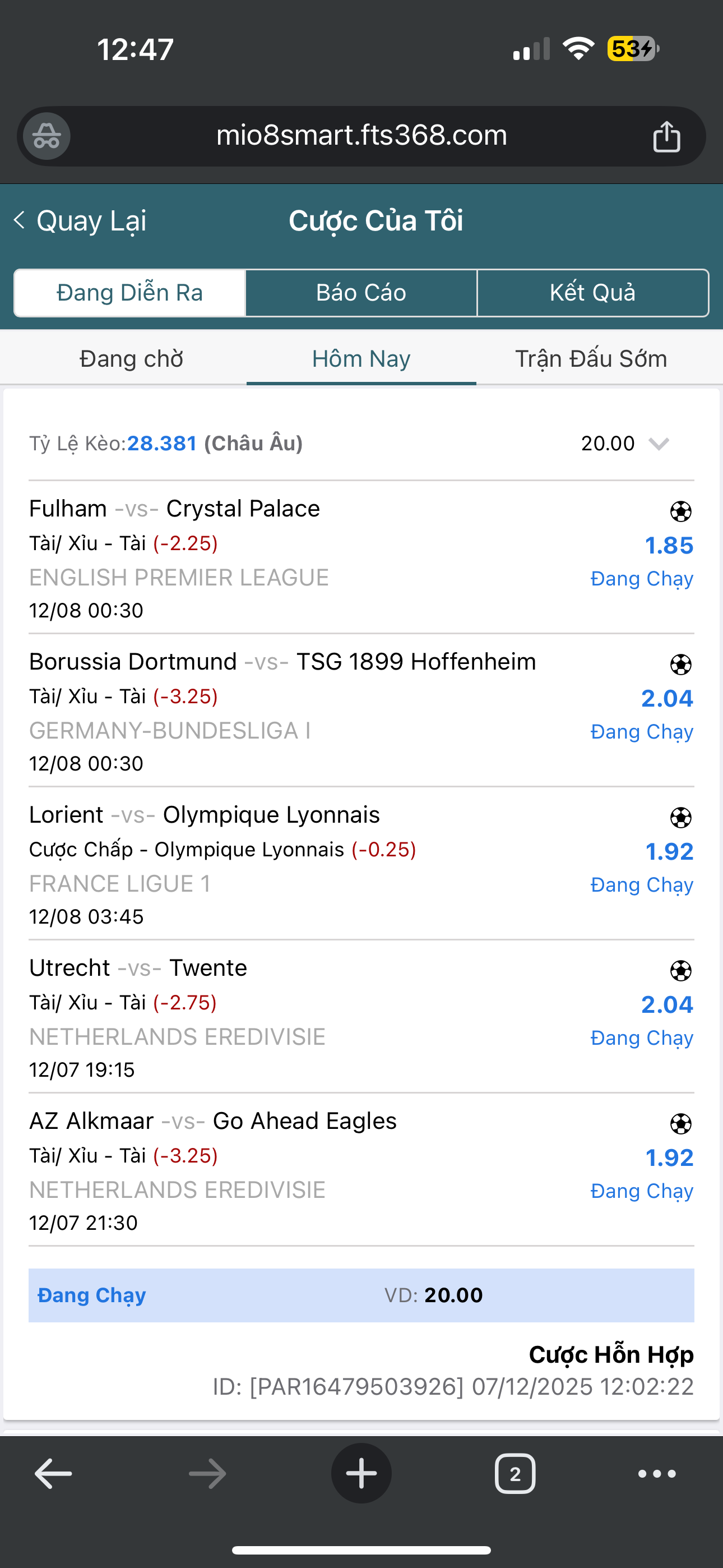Screen dimensions: 723x1568
Task: Switch to the Báo Cáo tab
Action: [361, 293]
